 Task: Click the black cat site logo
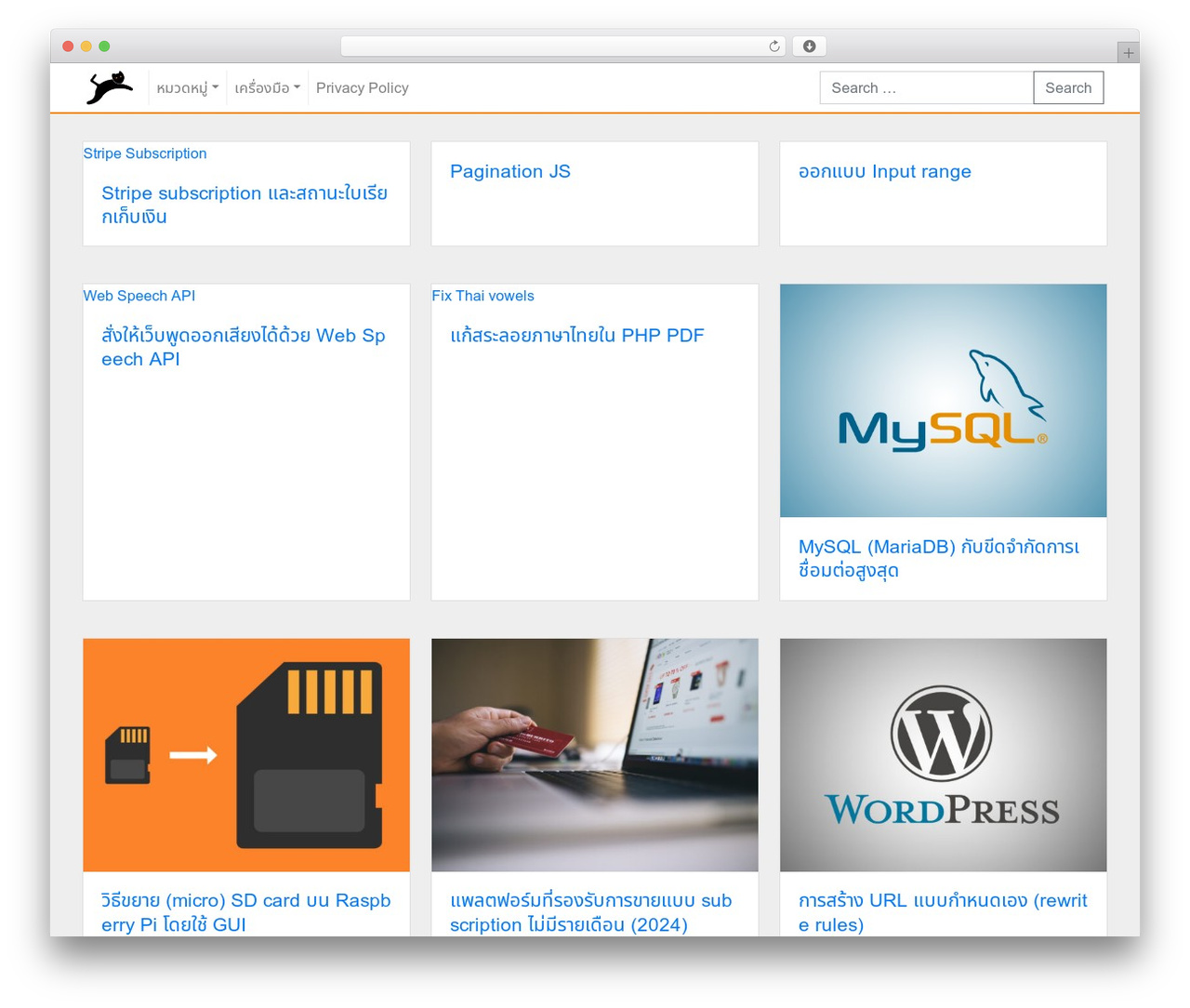coord(110,87)
